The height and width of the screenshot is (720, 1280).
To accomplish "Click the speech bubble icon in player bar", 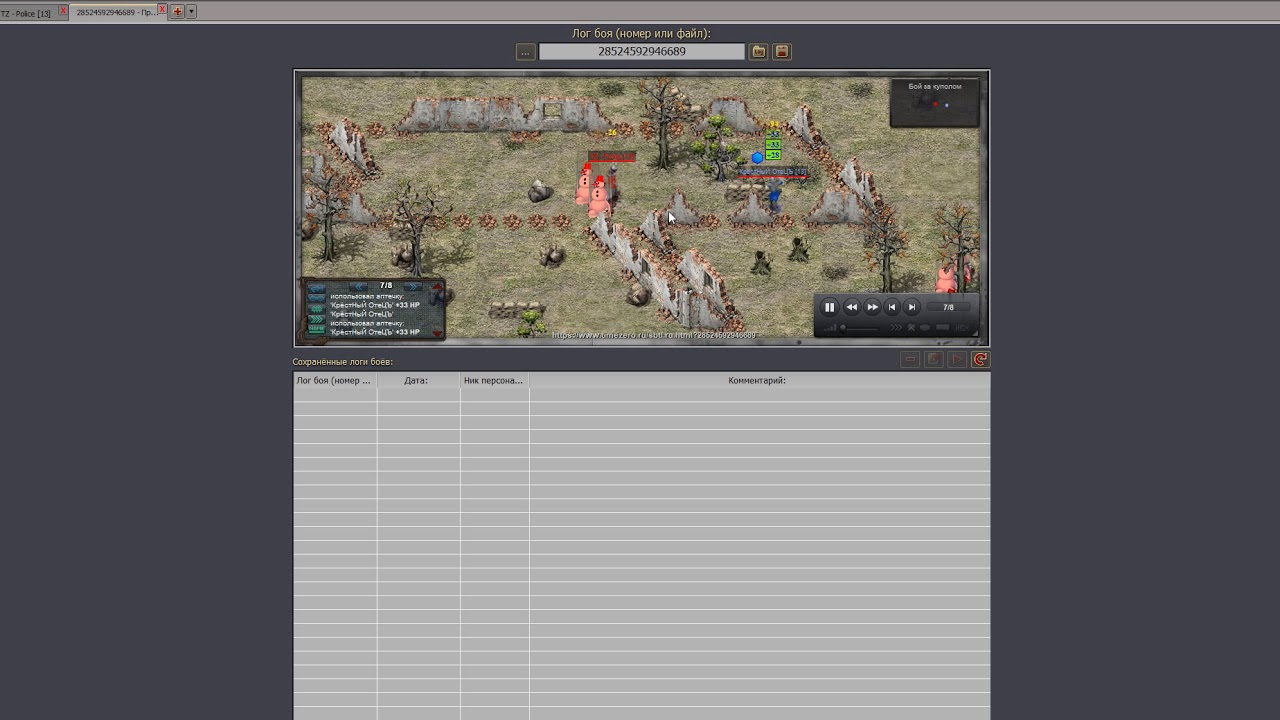I will [x=942, y=327].
